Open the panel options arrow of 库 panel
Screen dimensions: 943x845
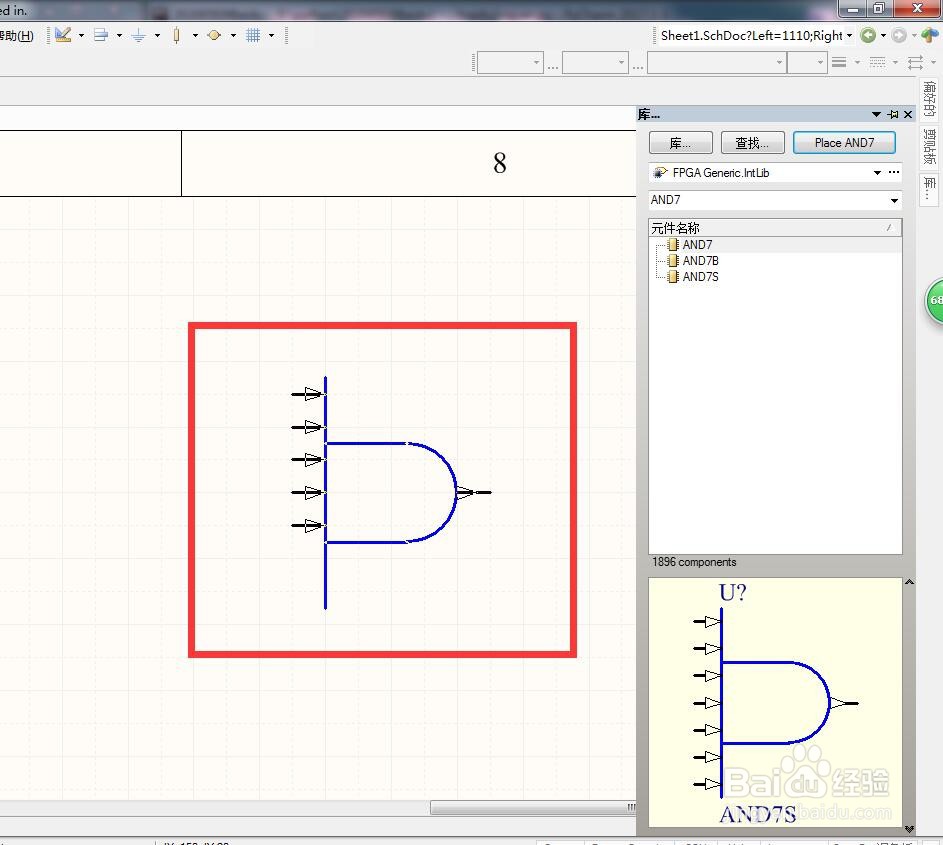coord(876,114)
